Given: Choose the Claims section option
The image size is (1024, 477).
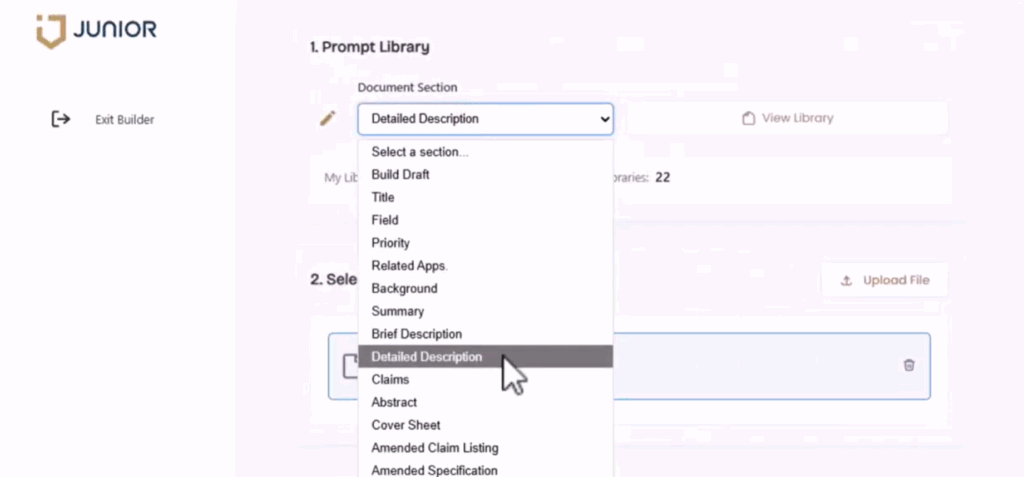Looking at the screenshot, I should (390, 380).
